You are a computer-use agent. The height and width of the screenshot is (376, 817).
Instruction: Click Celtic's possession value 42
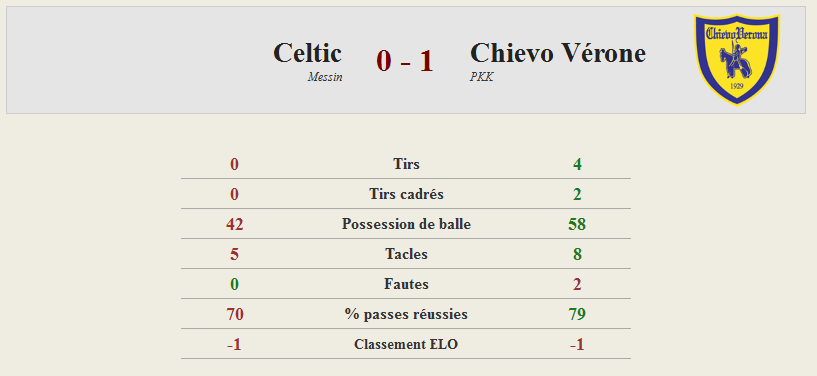click(x=234, y=224)
